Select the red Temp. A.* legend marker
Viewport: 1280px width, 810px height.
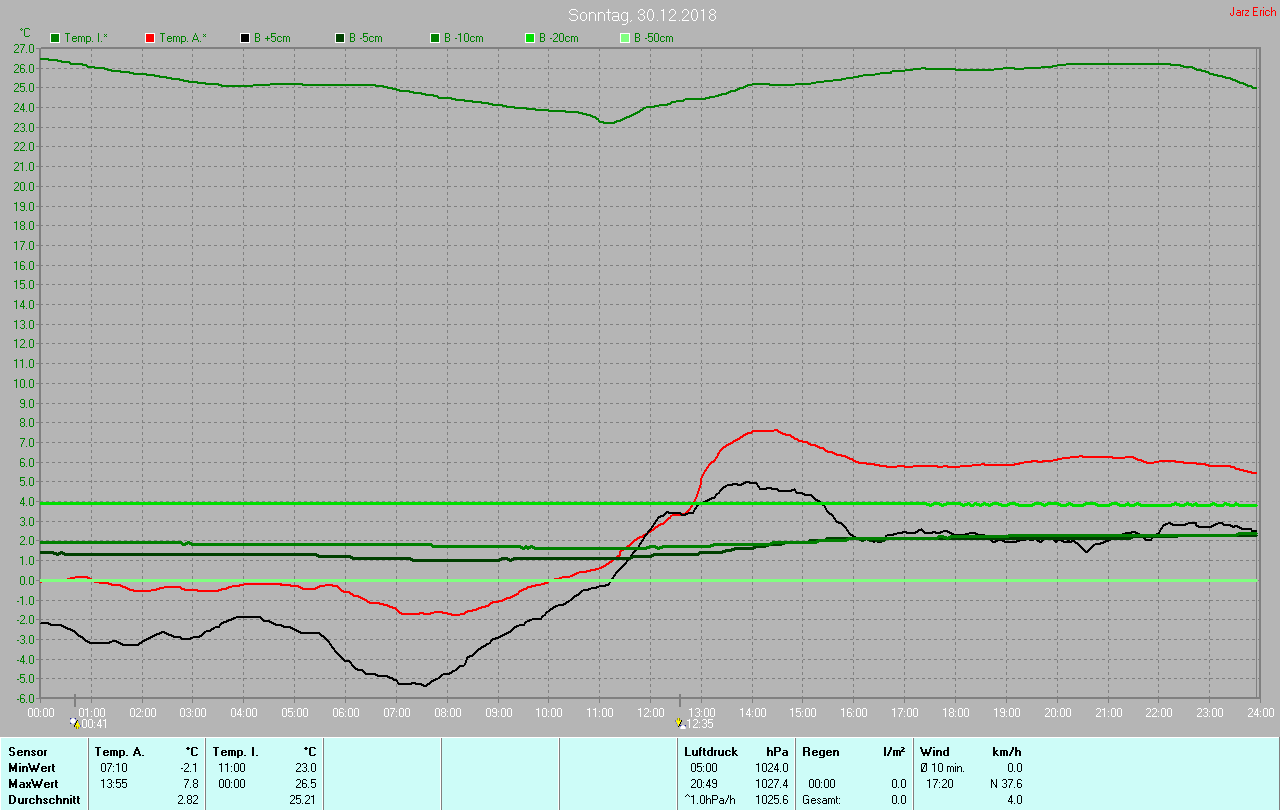coord(150,38)
